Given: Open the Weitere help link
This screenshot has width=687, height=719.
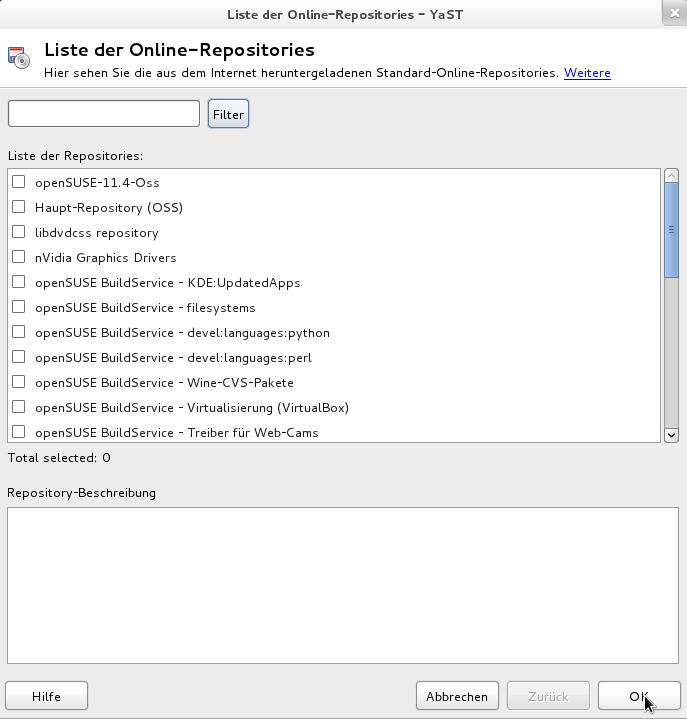Looking at the screenshot, I should [587, 73].
